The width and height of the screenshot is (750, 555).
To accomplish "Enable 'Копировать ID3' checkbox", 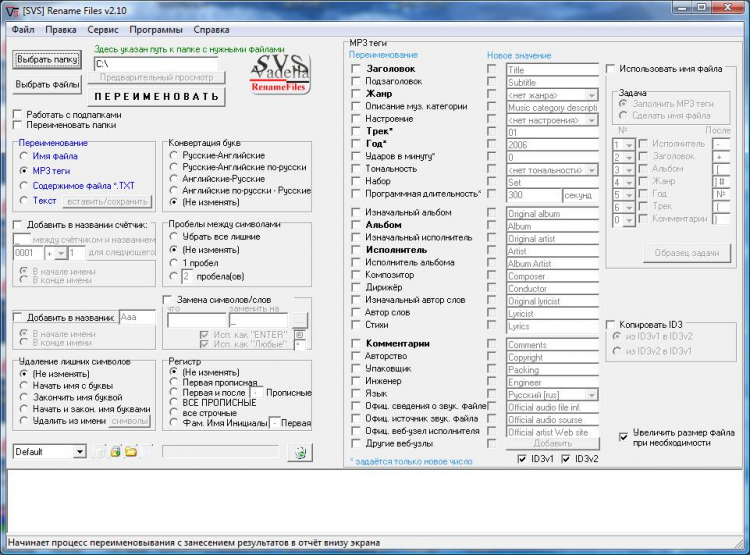I will pos(610,324).
